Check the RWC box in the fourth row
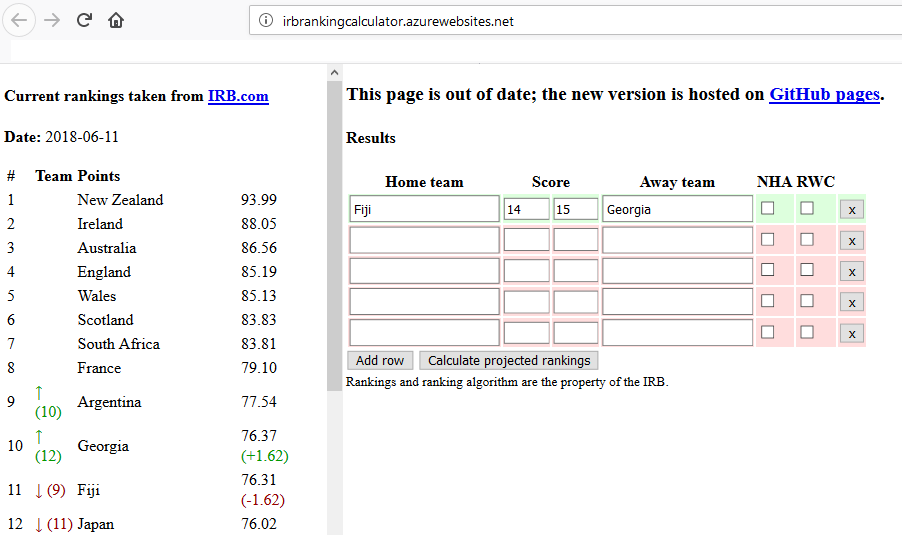 click(x=807, y=301)
